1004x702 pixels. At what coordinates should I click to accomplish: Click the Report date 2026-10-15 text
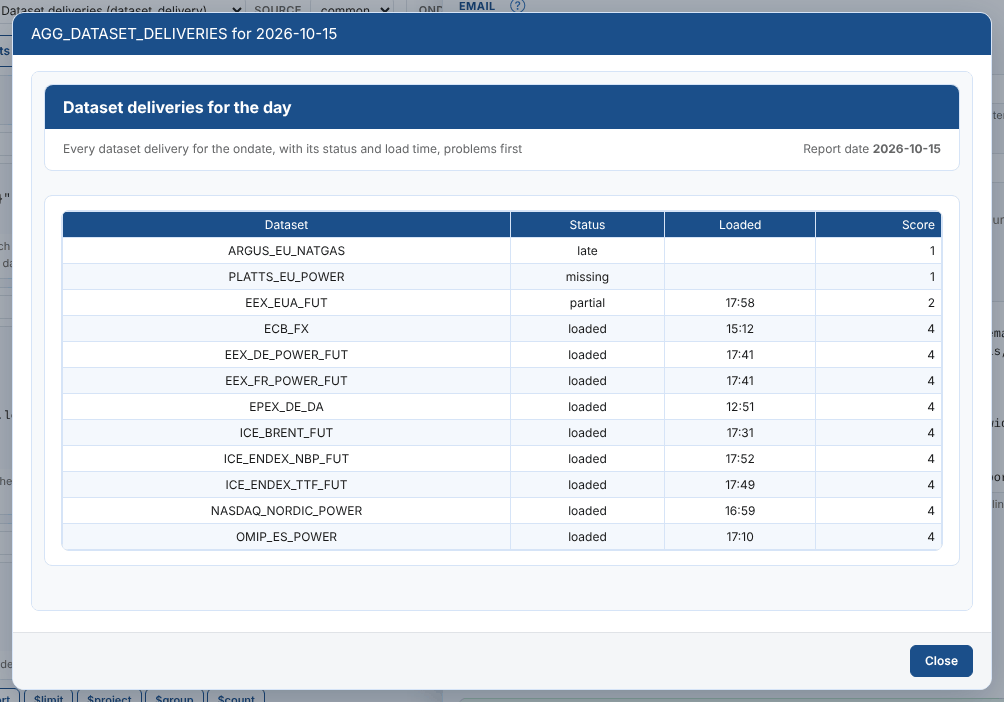(871, 149)
